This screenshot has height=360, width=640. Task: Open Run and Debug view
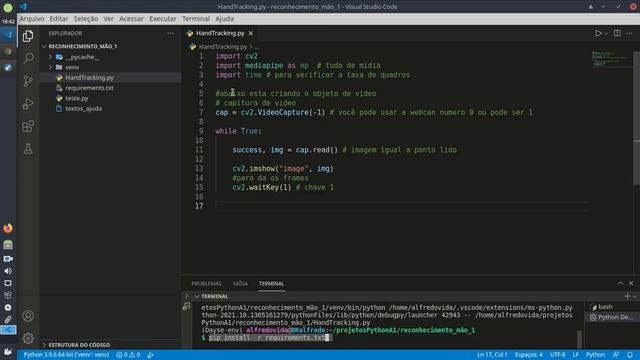(28, 104)
